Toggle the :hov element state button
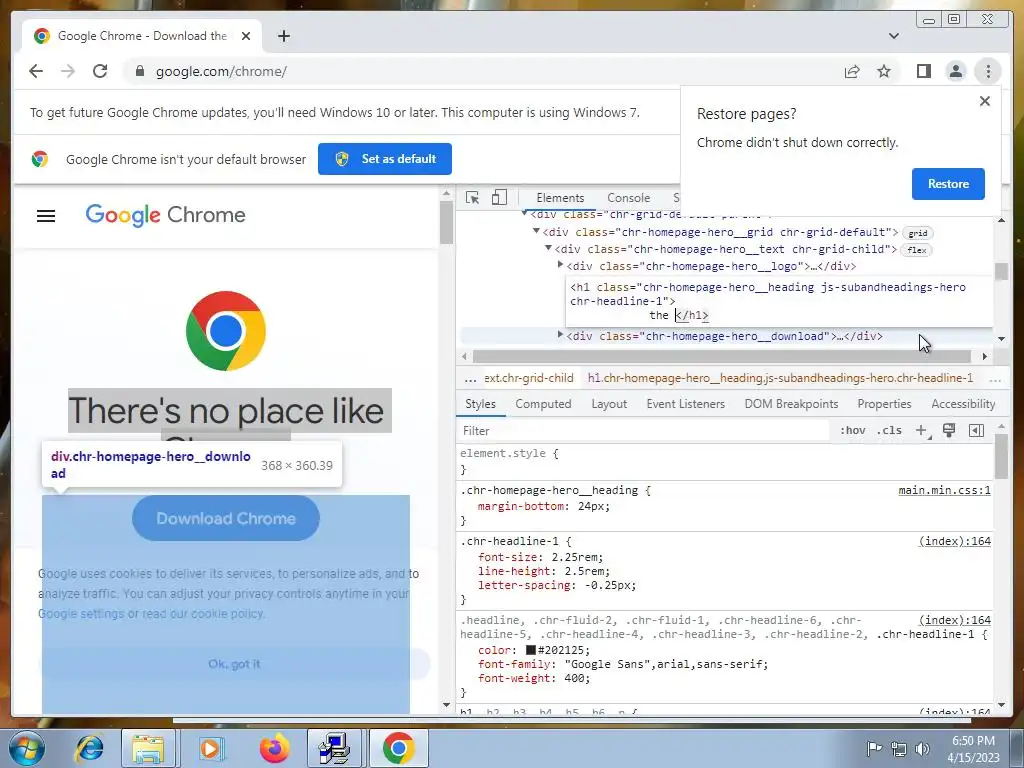The width and height of the screenshot is (1024, 768). click(x=852, y=430)
